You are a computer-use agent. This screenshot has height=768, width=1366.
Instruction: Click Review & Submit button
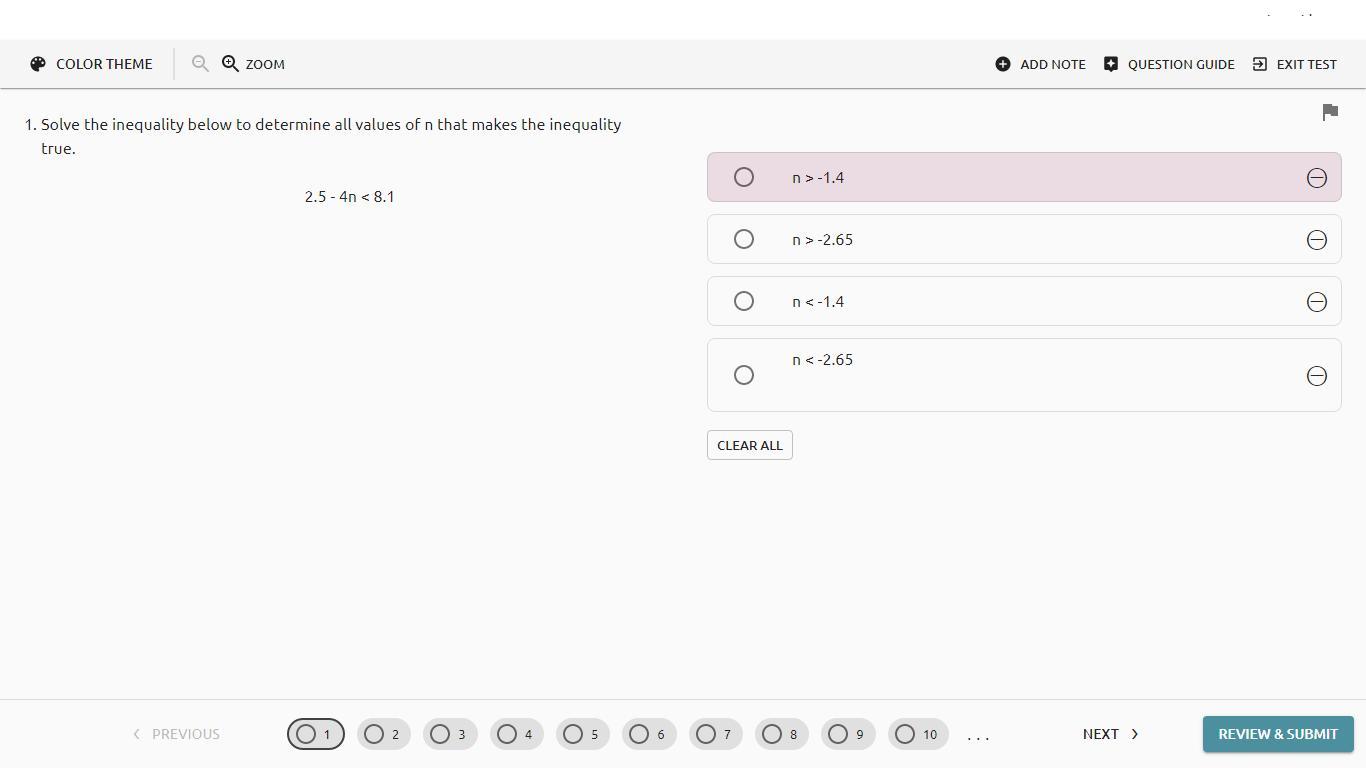coord(1277,734)
